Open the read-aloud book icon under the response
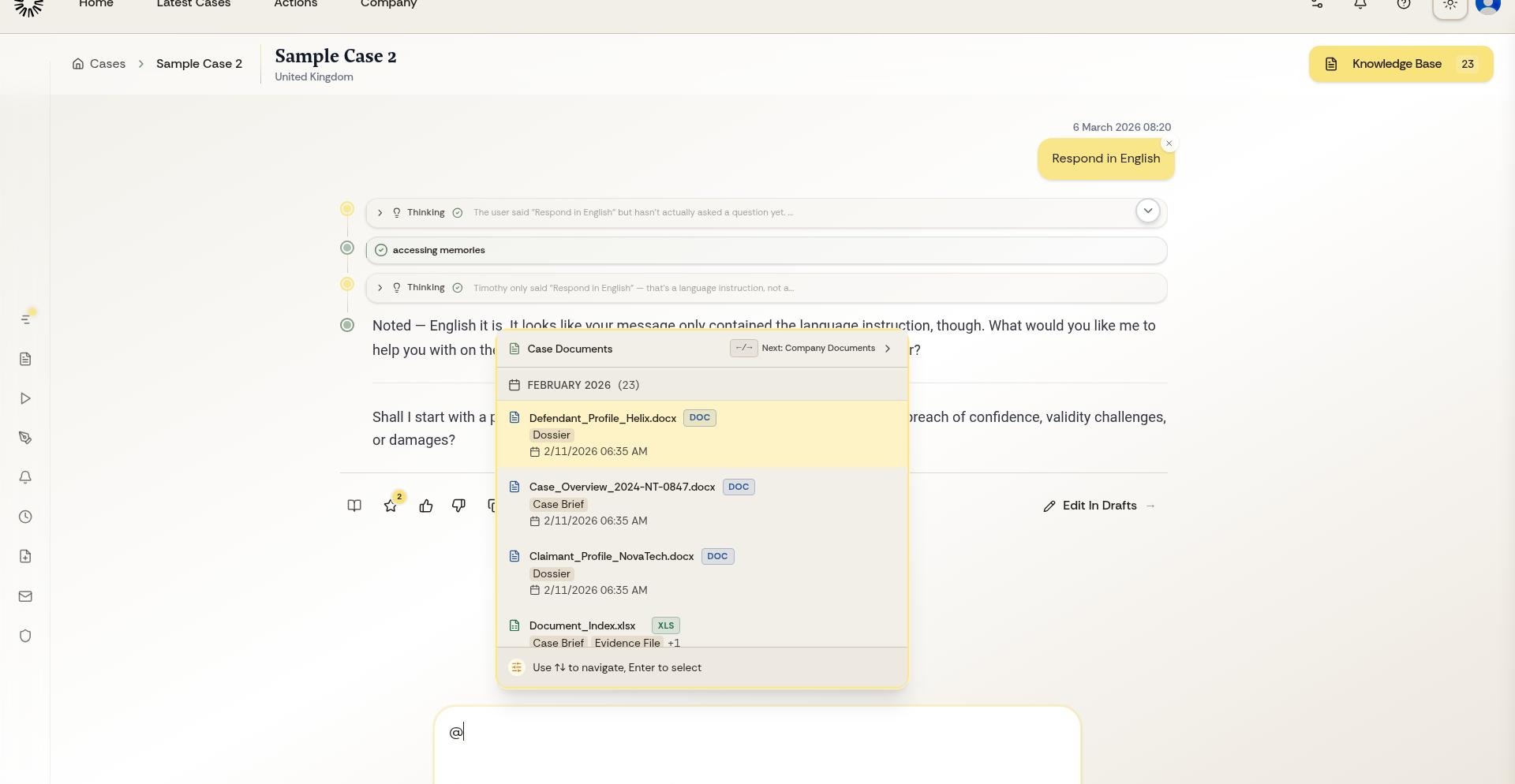Image resolution: width=1515 pixels, height=784 pixels. pyautogui.click(x=354, y=506)
